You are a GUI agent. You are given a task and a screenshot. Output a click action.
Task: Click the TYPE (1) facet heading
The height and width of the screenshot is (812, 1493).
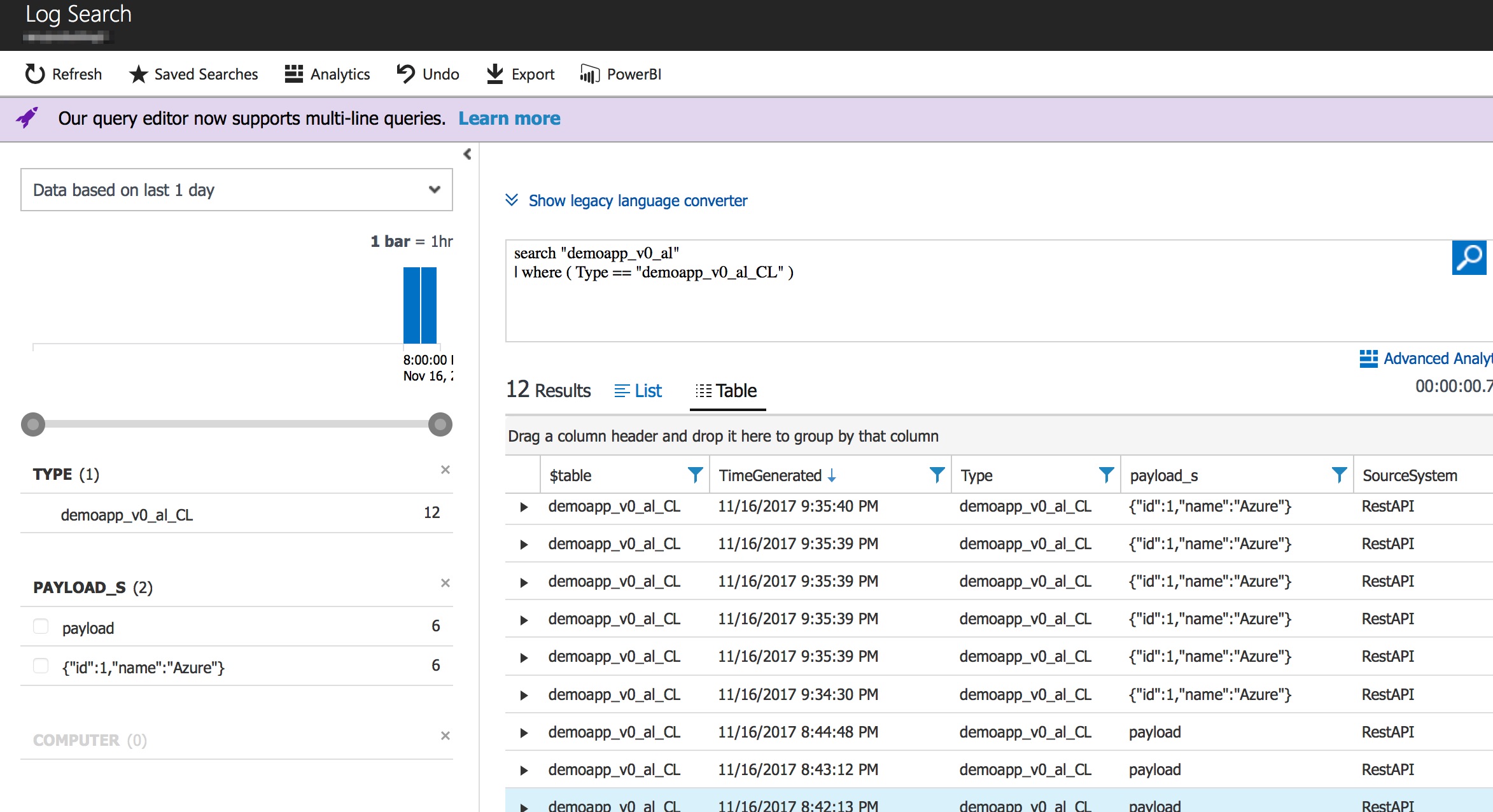[x=66, y=474]
